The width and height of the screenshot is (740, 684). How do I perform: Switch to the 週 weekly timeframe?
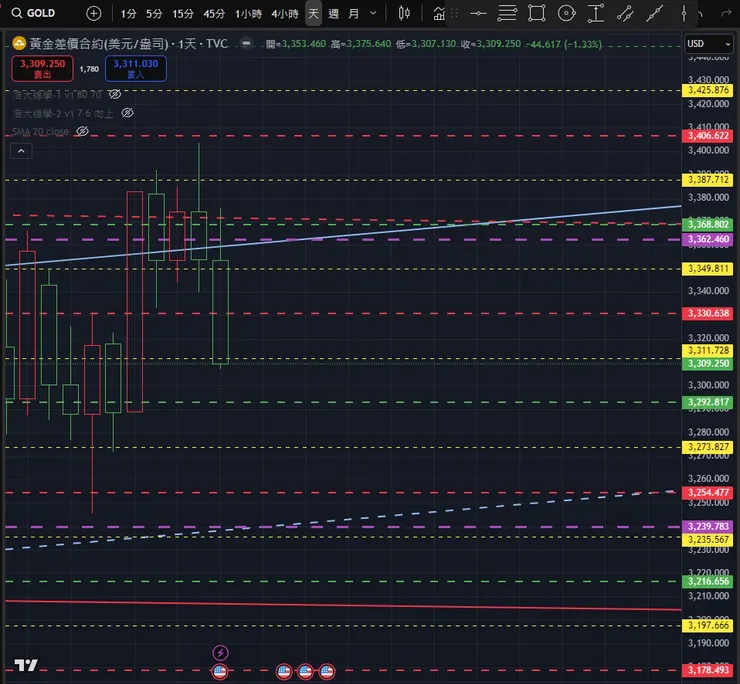[334, 14]
